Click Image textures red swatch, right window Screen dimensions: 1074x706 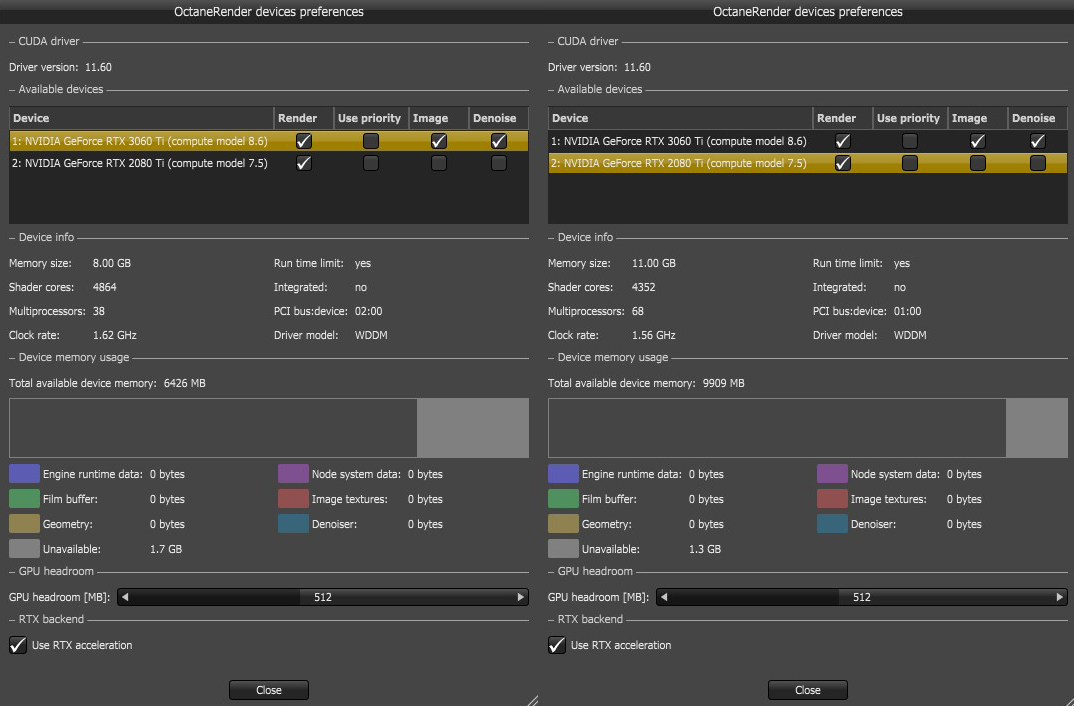click(x=832, y=499)
